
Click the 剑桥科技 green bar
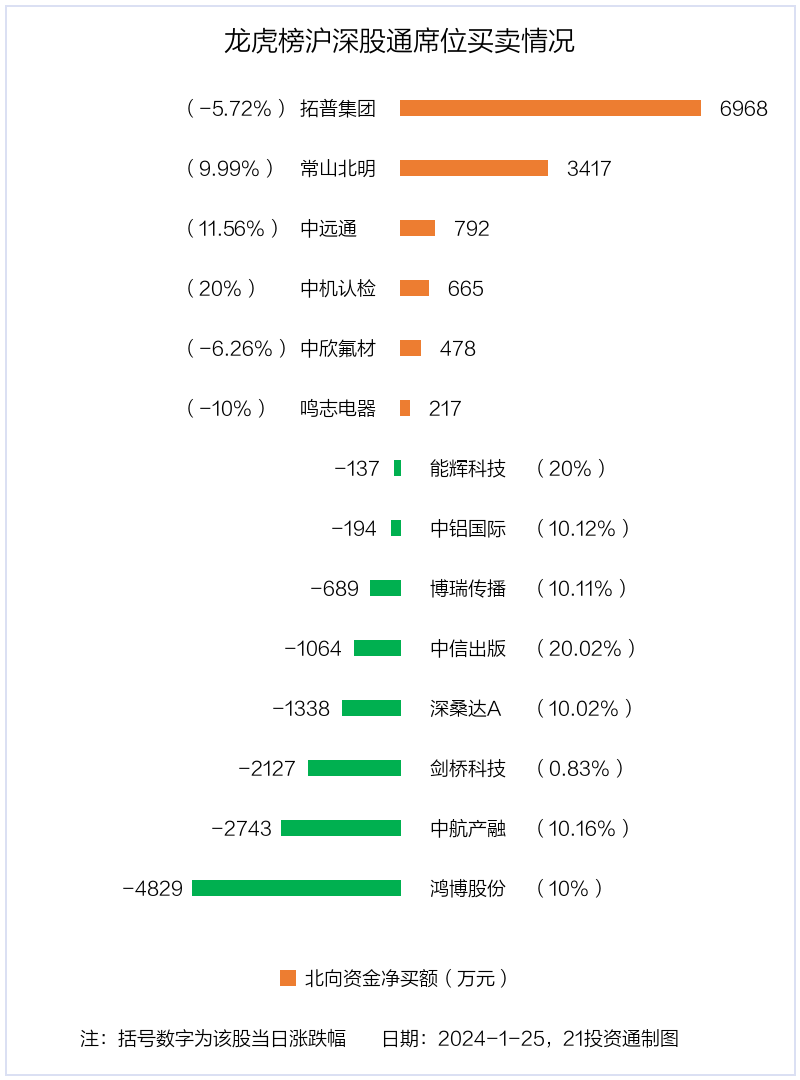point(354,768)
